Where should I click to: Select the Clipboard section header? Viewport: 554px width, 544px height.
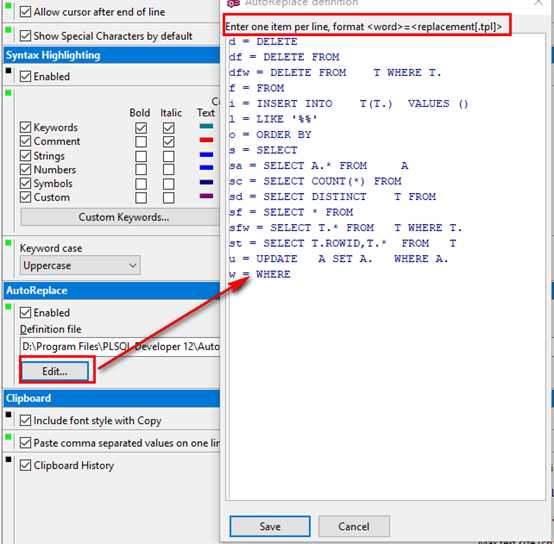click(112, 398)
